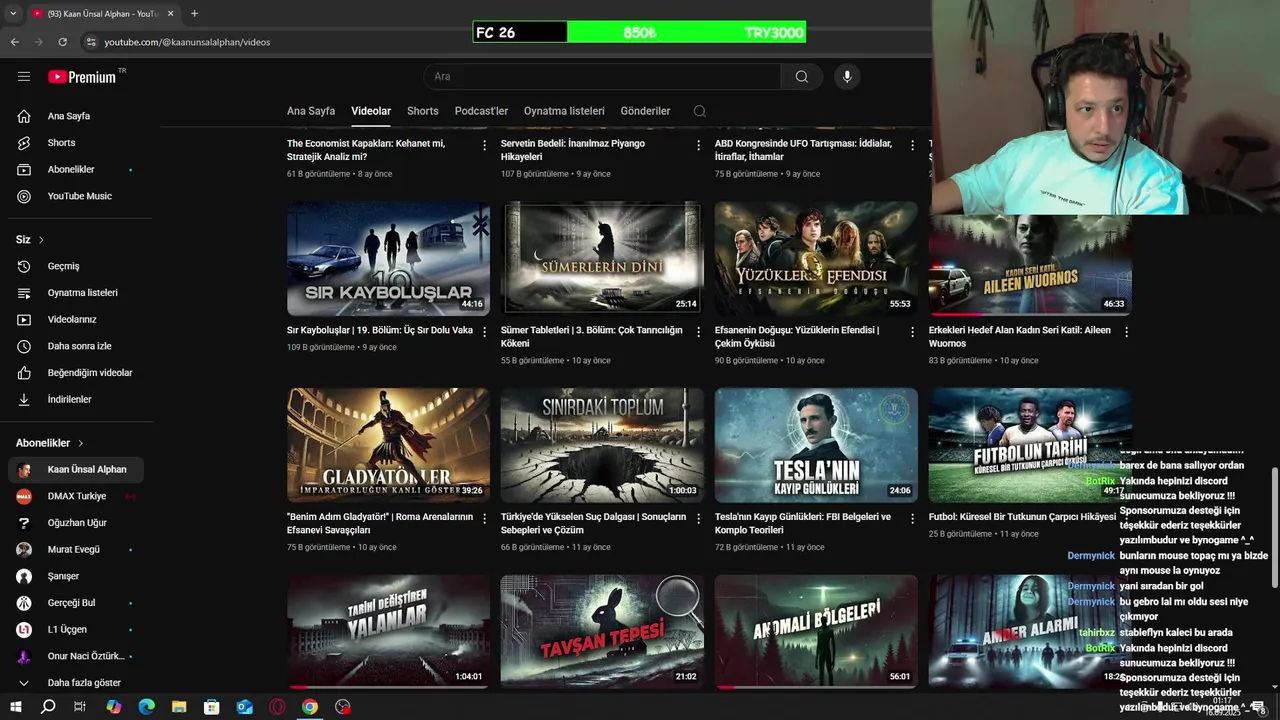Go back with browser back arrow
Image resolution: width=1280 pixels, height=720 pixels.
click(14, 42)
